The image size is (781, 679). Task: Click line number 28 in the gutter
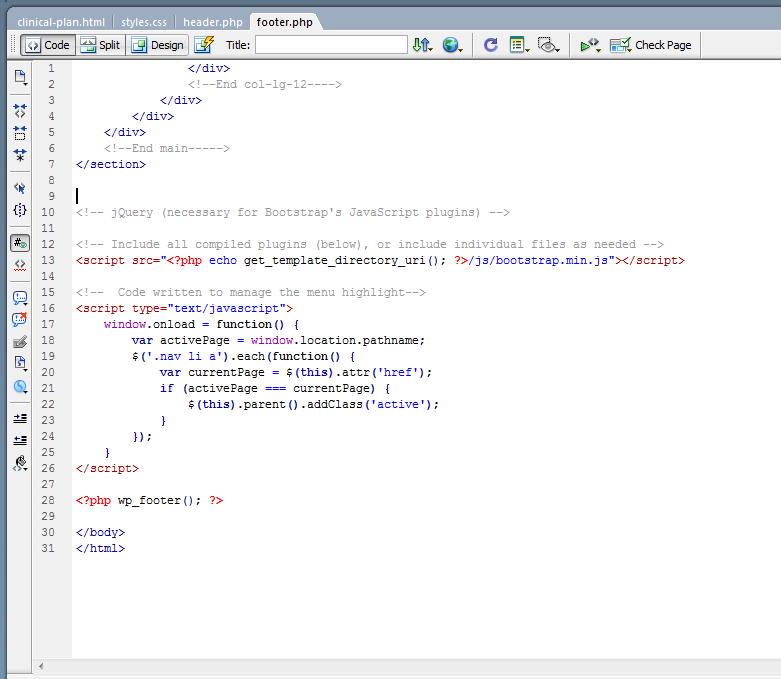pyautogui.click(x=48, y=500)
